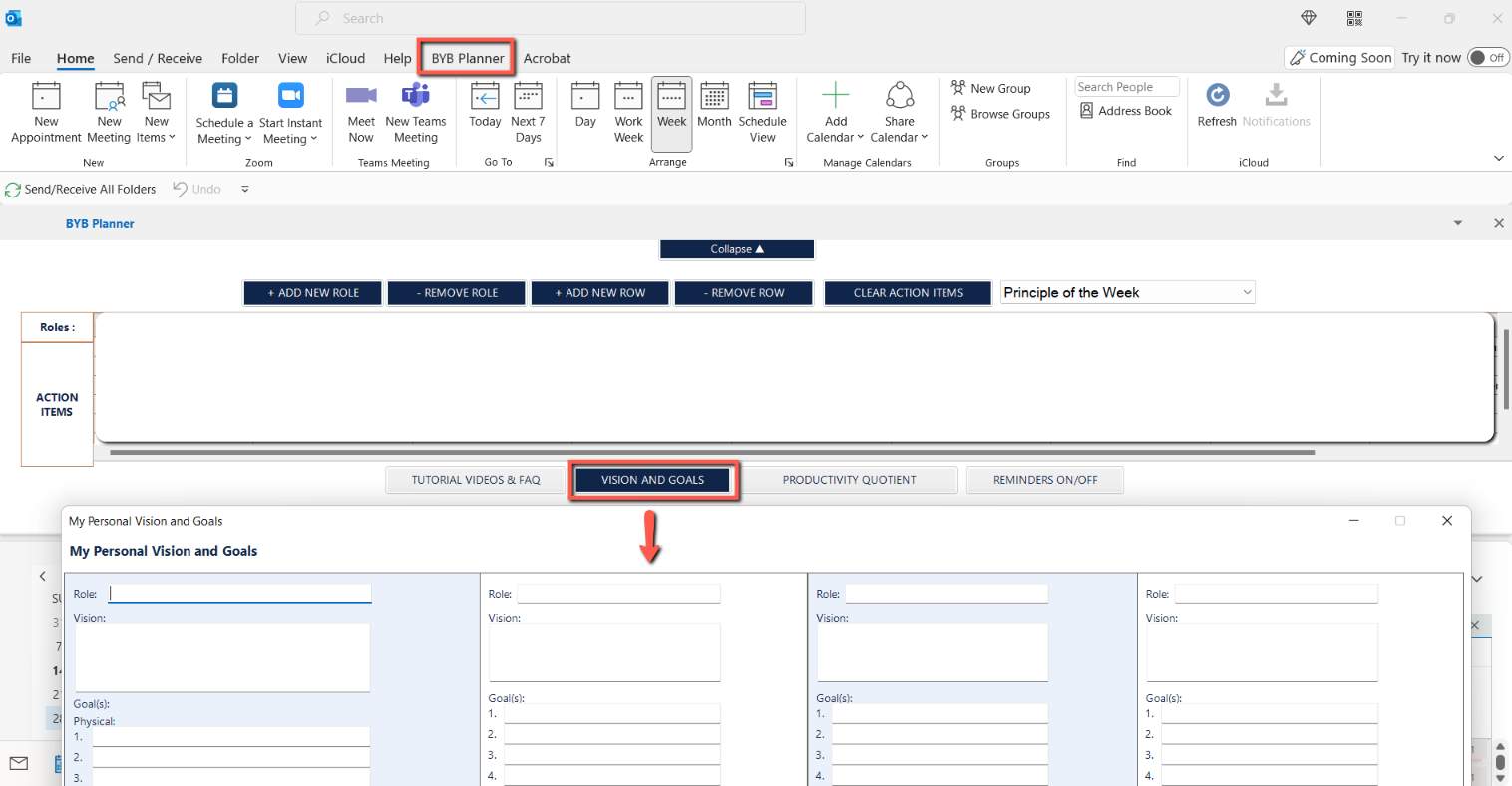Screen dimensions: 1512x786
Task: Click - REMOVE ROW button
Action: coord(744,293)
